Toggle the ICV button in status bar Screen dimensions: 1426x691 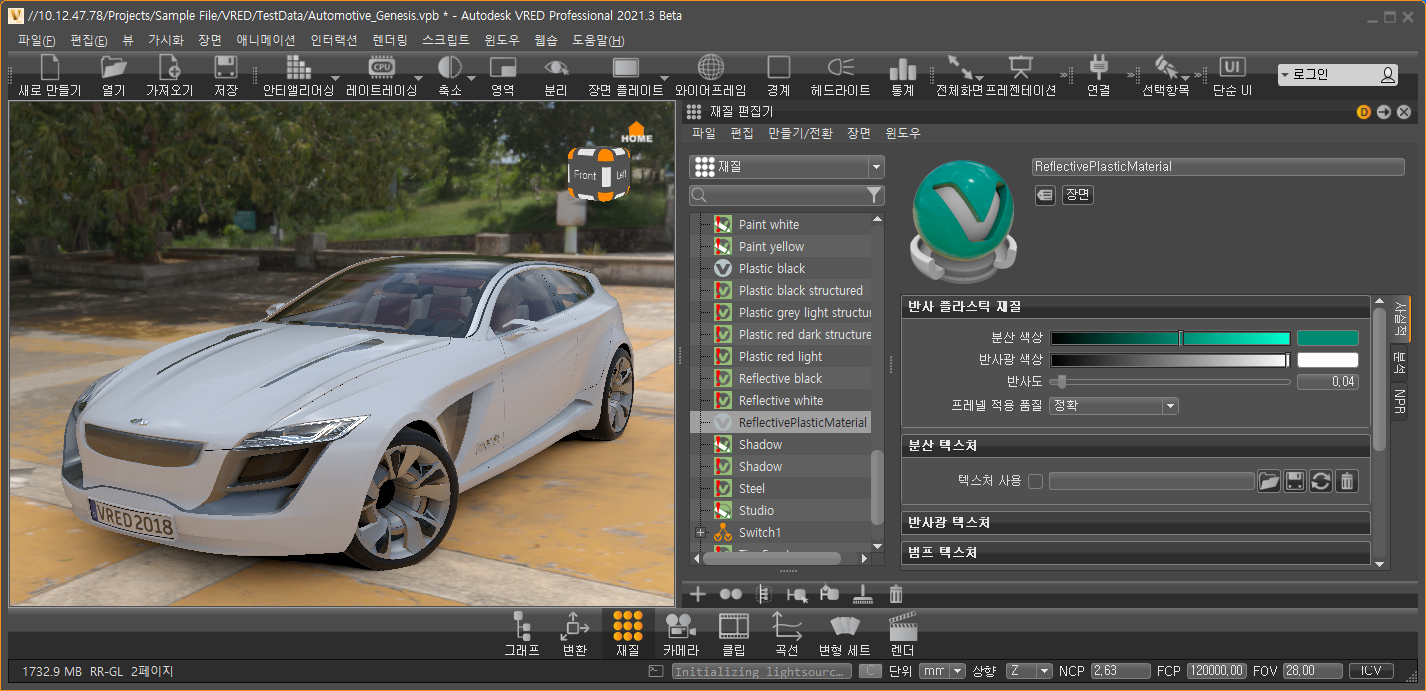click(x=1371, y=671)
